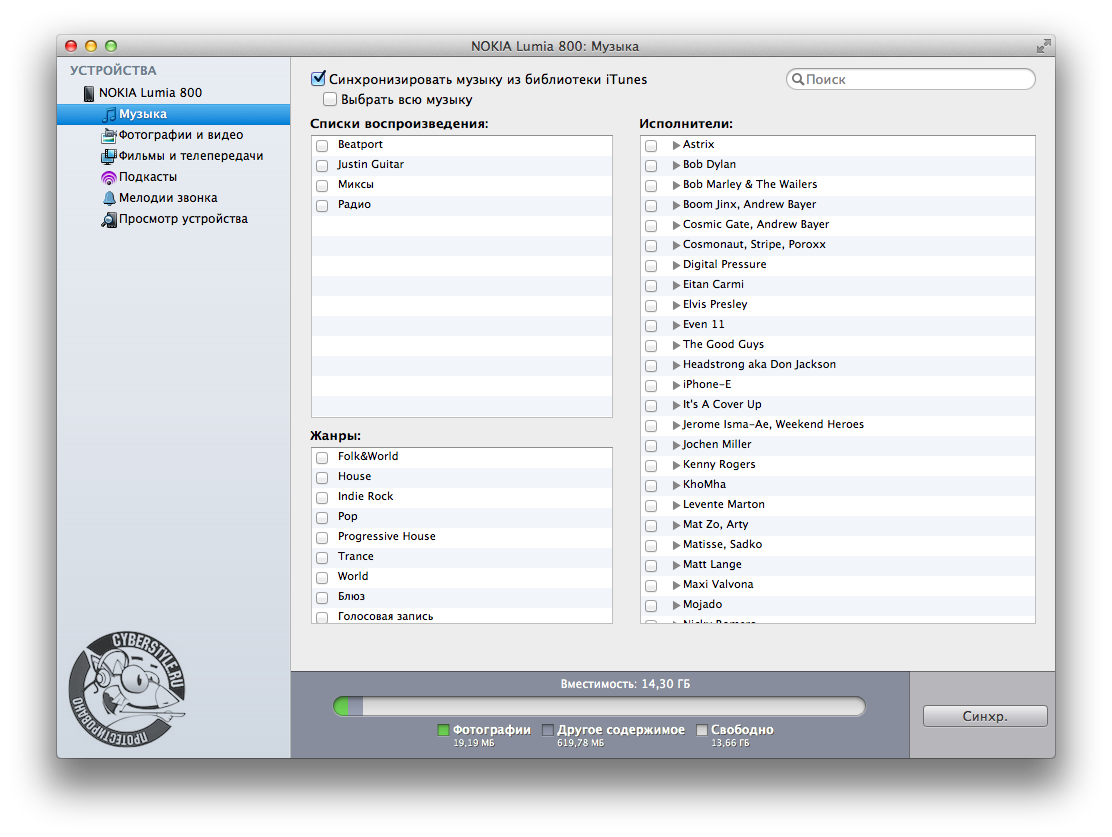1112x837 pixels.
Task: Expand Maxi Valvona disclosure triangle
Action: click(x=676, y=585)
